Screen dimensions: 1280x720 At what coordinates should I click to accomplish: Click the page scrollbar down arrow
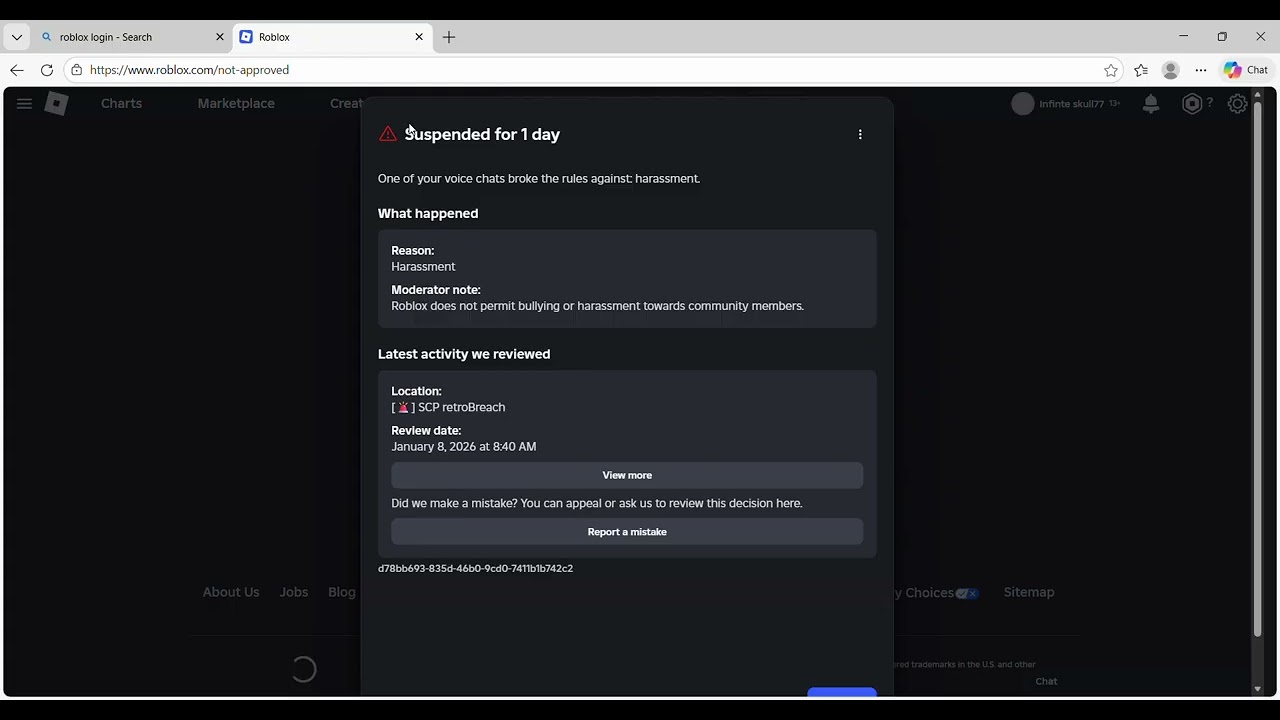[x=1258, y=689]
